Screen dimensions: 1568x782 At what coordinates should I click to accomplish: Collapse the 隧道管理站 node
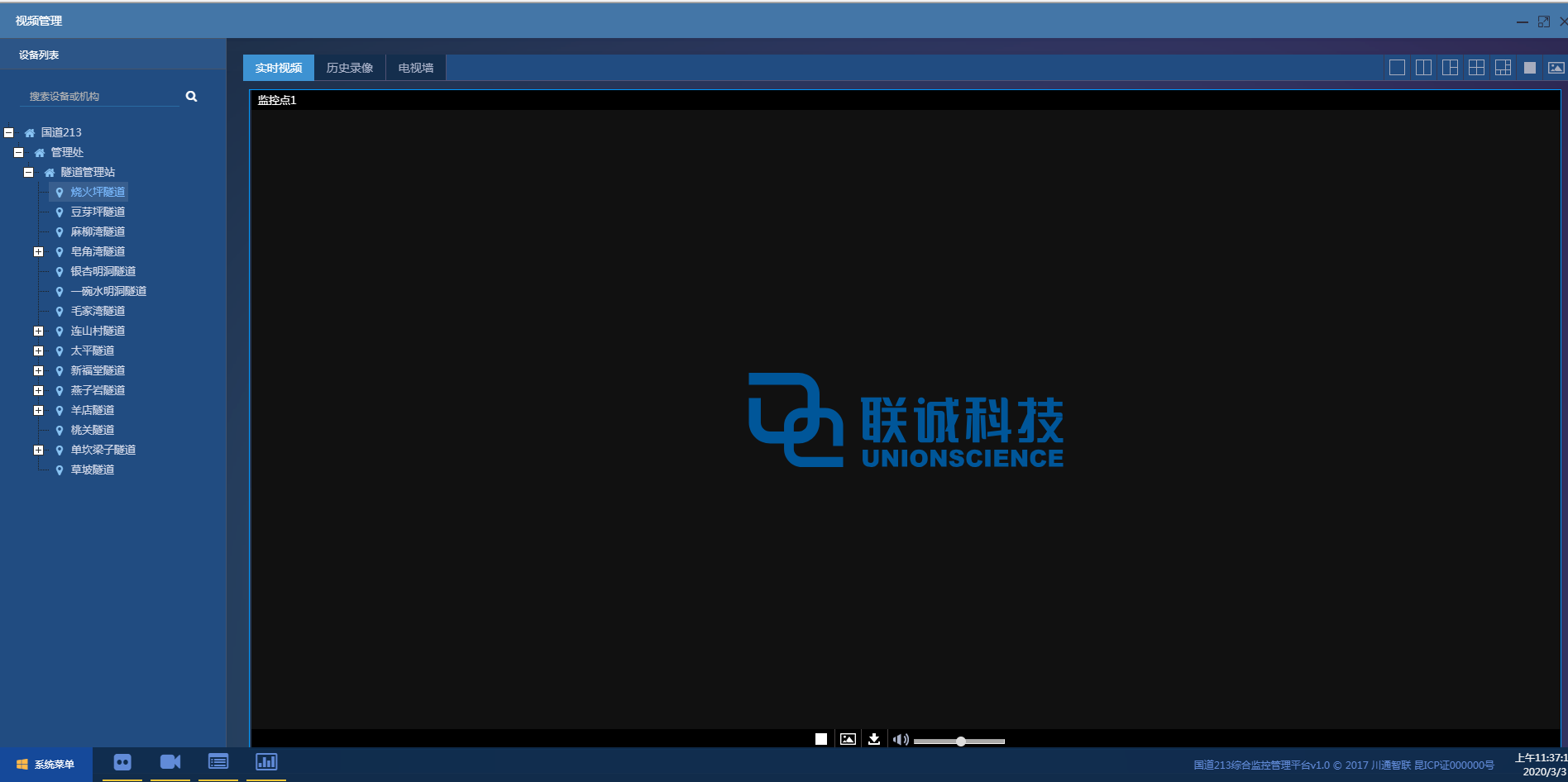click(28, 172)
